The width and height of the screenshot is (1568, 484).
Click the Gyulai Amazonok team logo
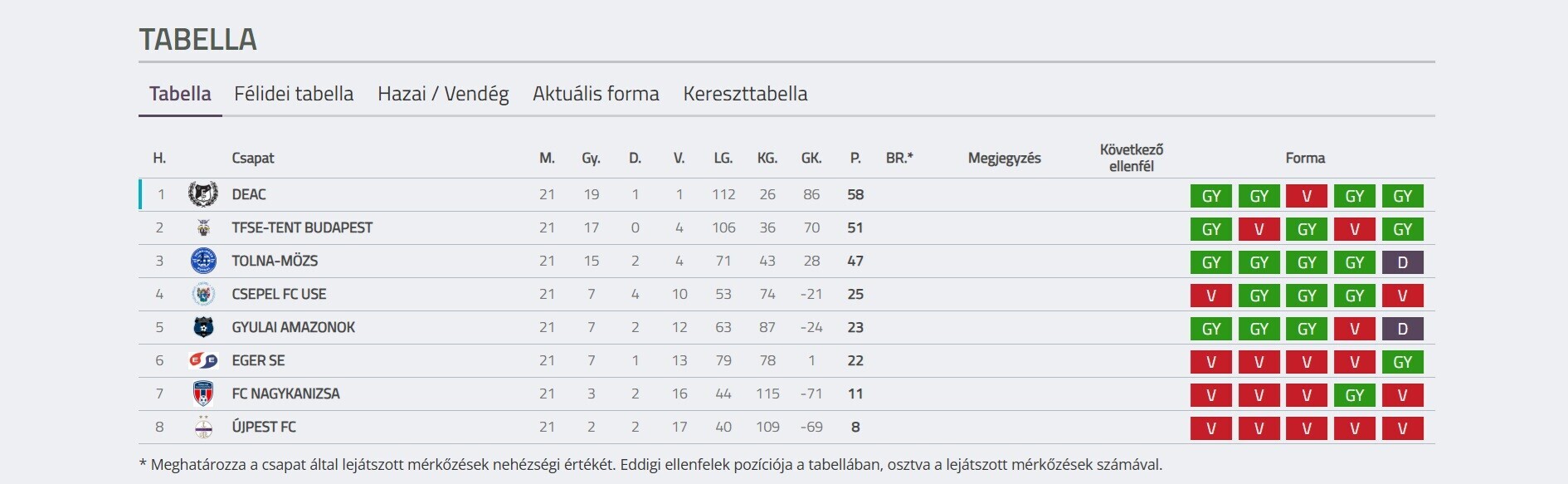click(x=202, y=327)
